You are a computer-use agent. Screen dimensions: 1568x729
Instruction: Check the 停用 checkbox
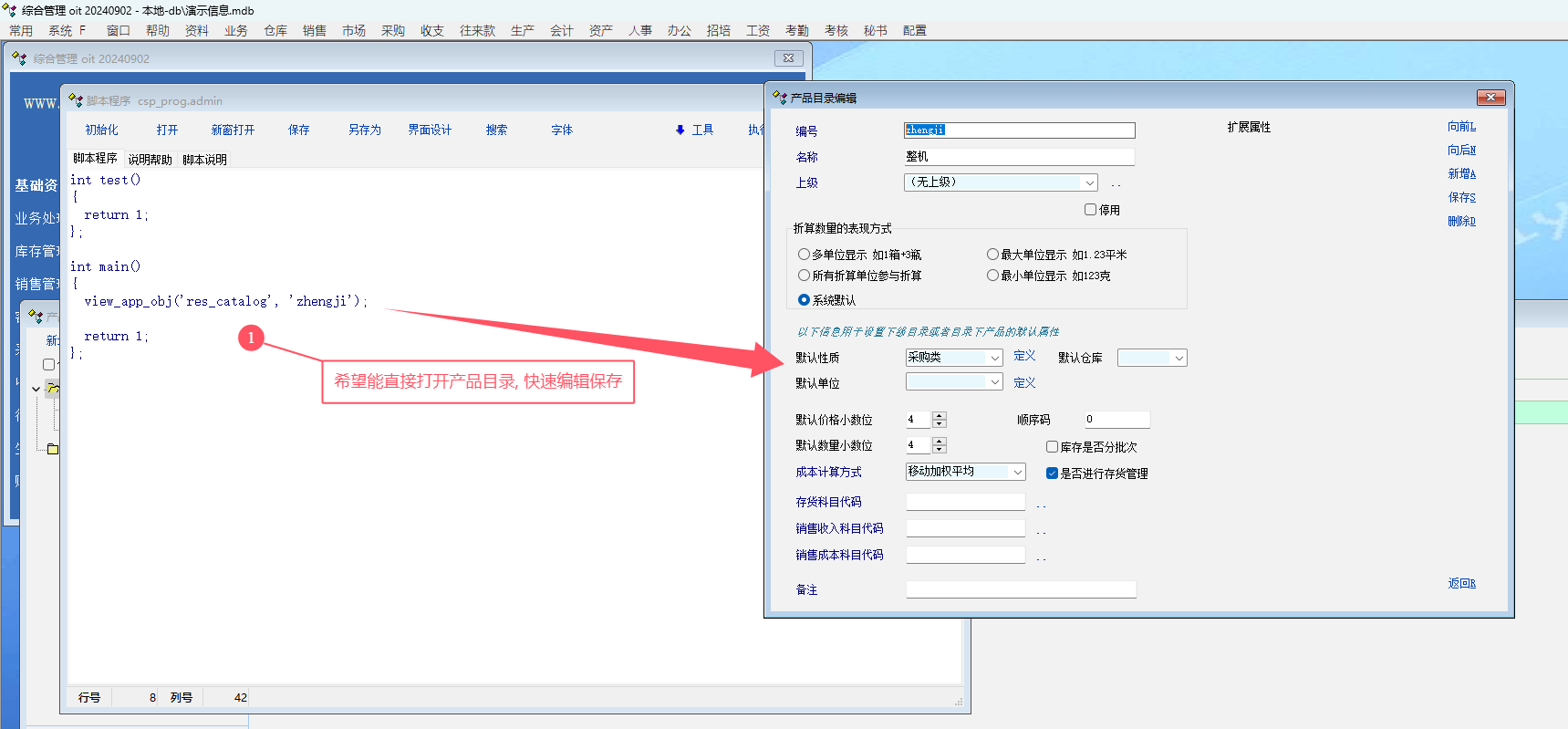point(1090,210)
